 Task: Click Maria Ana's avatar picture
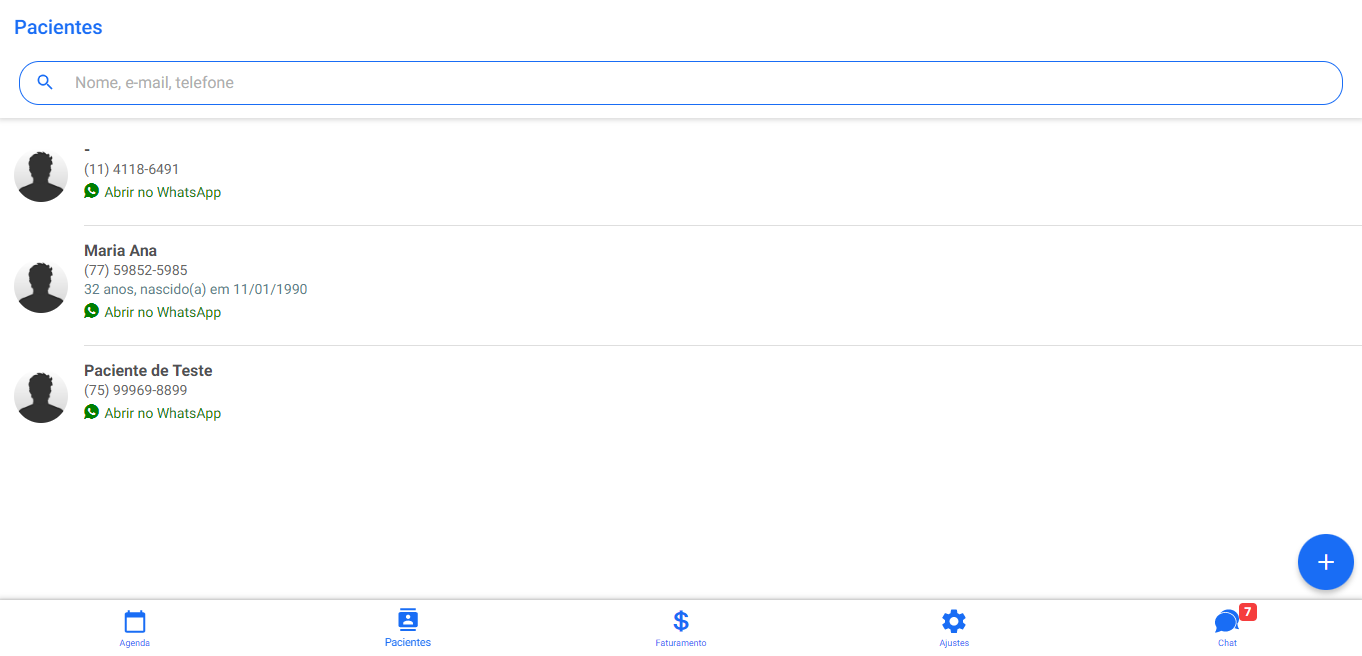coord(41,287)
